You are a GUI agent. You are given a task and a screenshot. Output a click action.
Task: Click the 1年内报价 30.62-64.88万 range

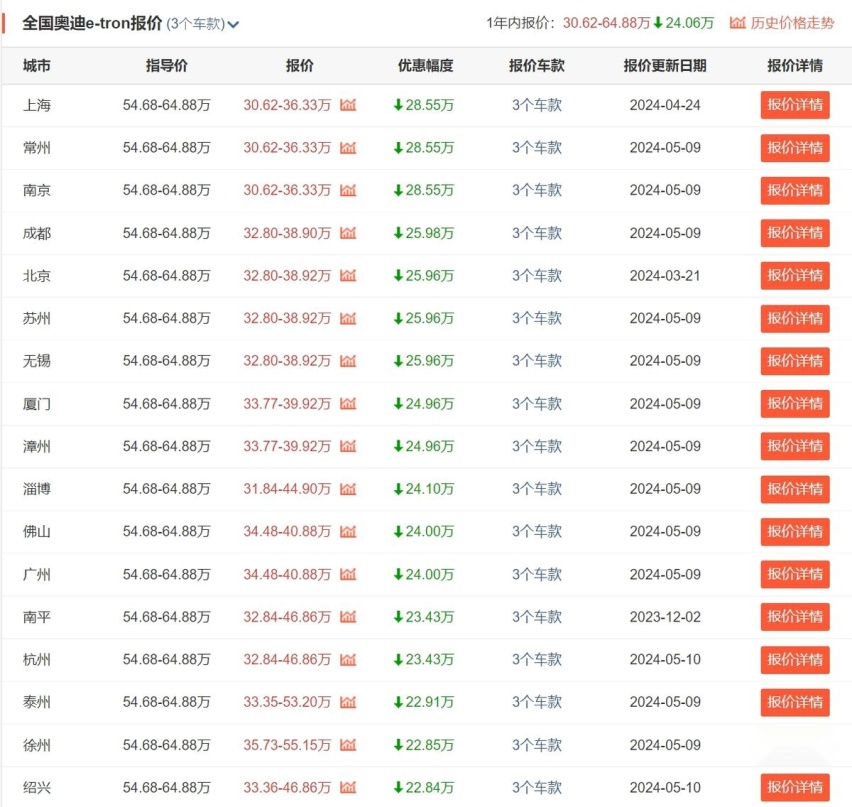(606, 23)
